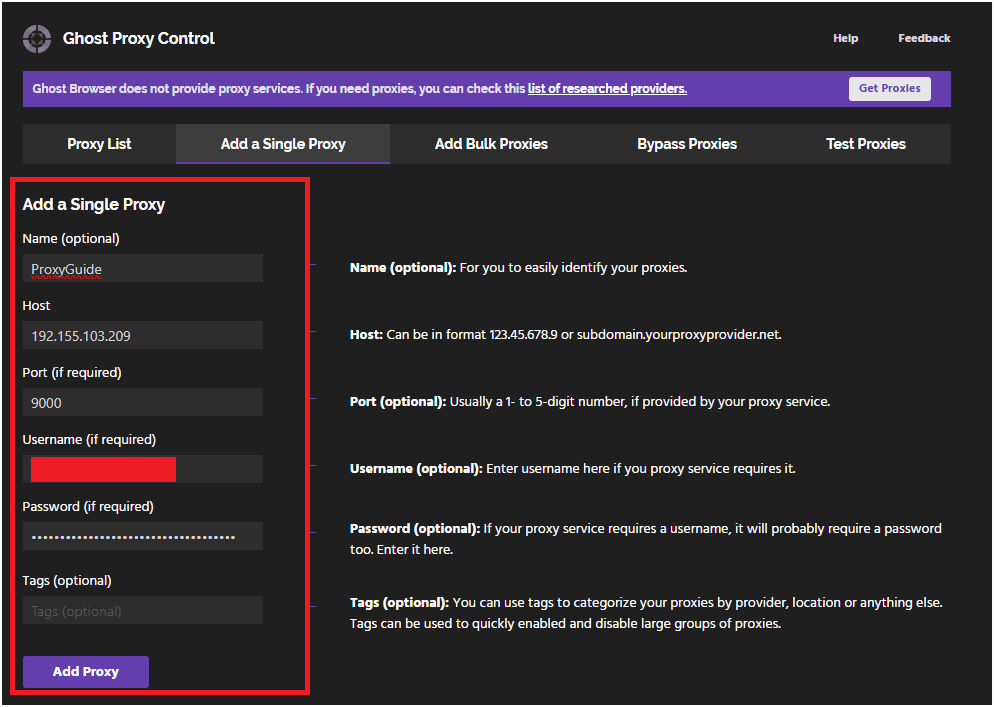Switch to the Bypass Proxies tab

(x=687, y=143)
